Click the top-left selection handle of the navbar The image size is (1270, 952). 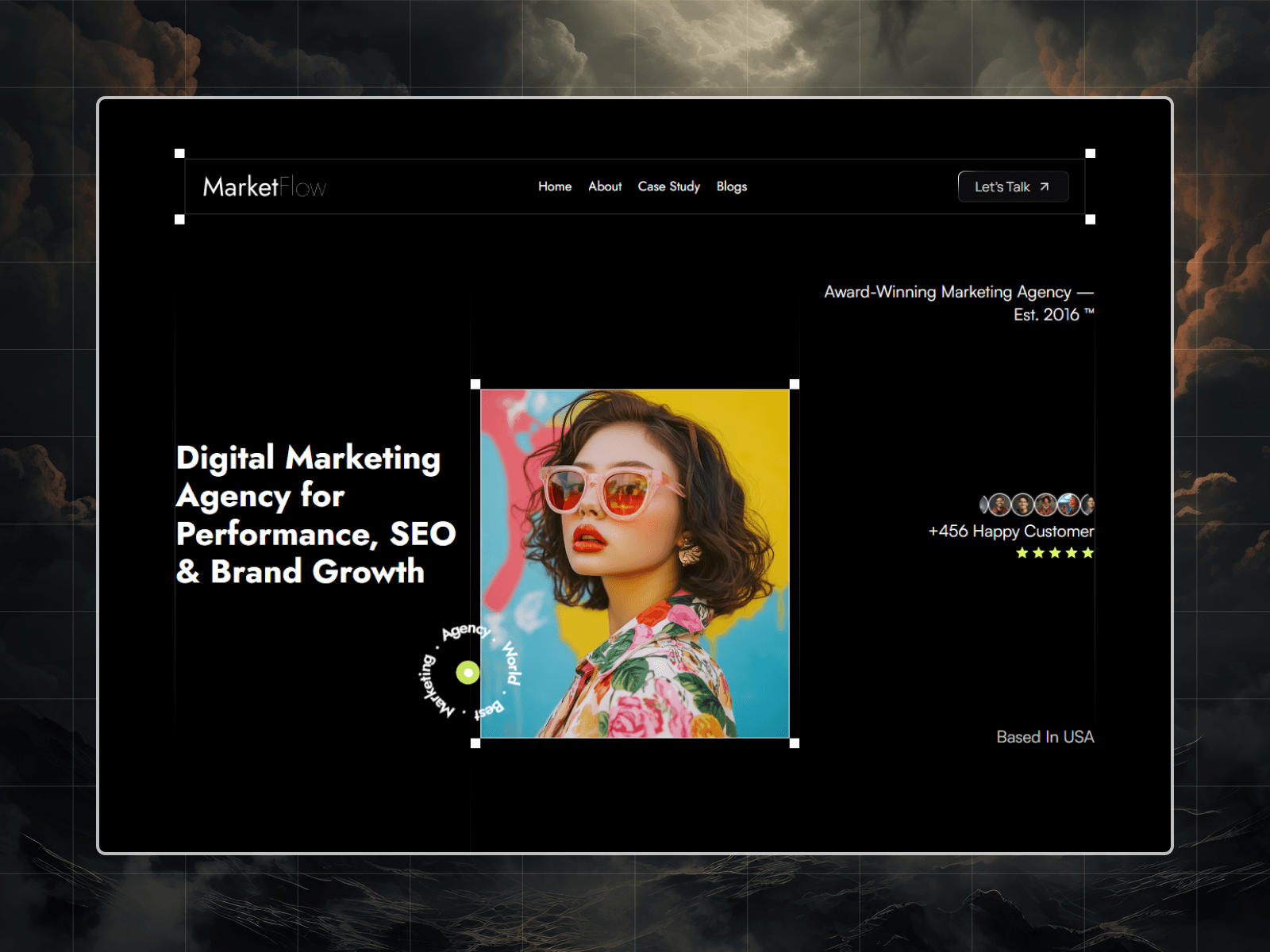tap(179, 153)
